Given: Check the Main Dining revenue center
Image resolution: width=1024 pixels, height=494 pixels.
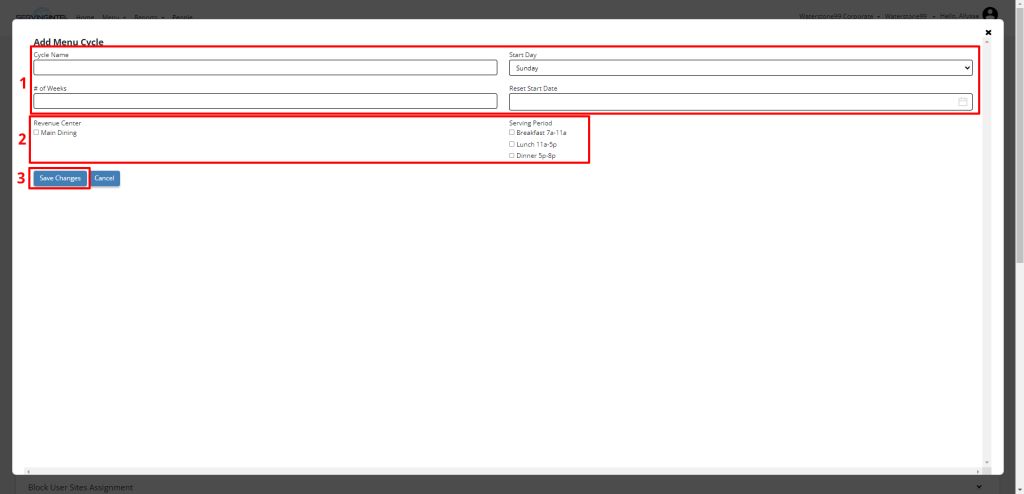Looking at the screenshot, I should pos(37,132).
